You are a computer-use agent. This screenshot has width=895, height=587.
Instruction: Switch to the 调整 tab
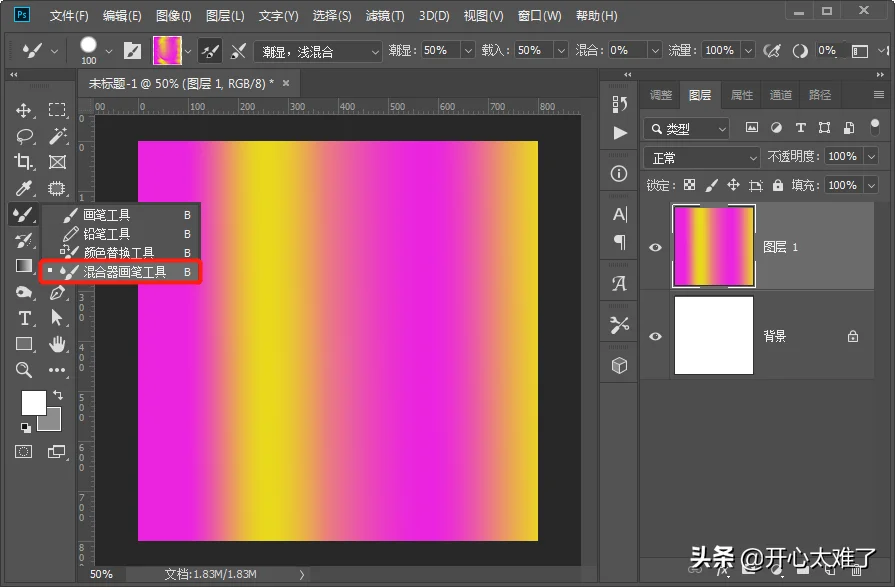click(661, 95)
